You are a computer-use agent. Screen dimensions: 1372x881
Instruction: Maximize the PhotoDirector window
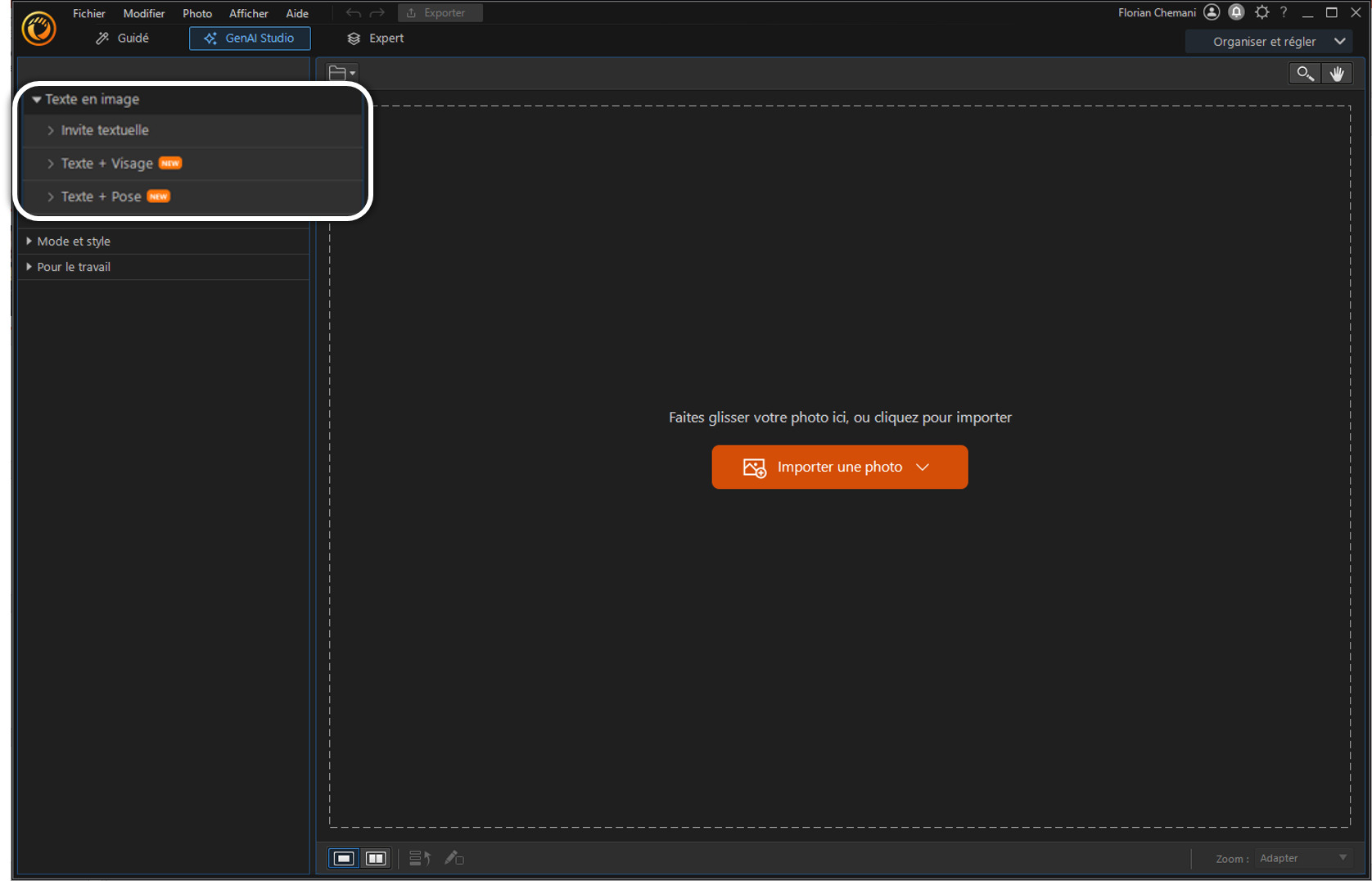coord(1332,13)
